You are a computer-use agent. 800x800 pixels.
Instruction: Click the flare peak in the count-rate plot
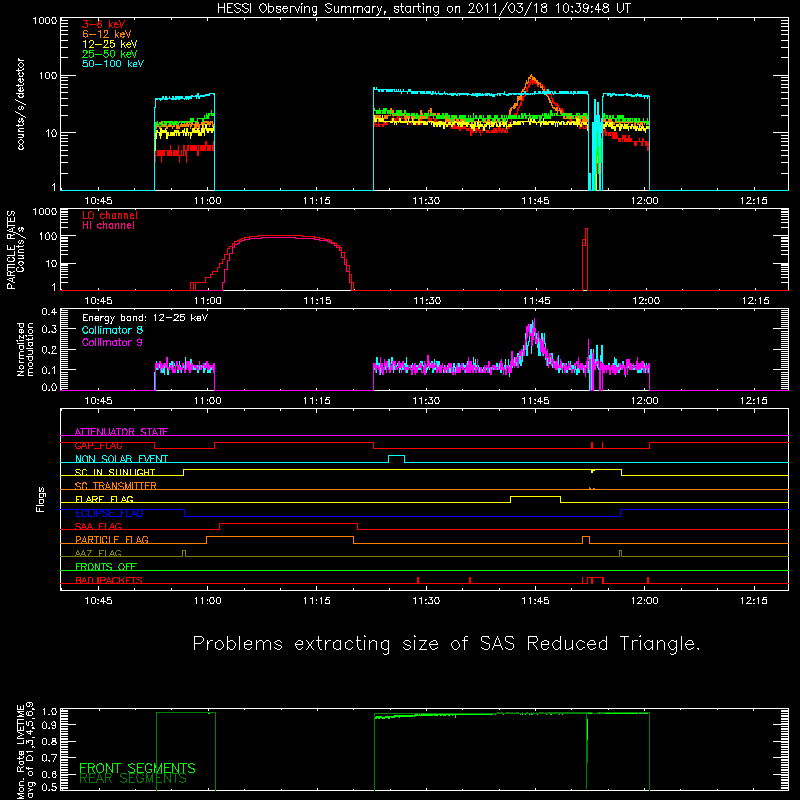(532, 79)
